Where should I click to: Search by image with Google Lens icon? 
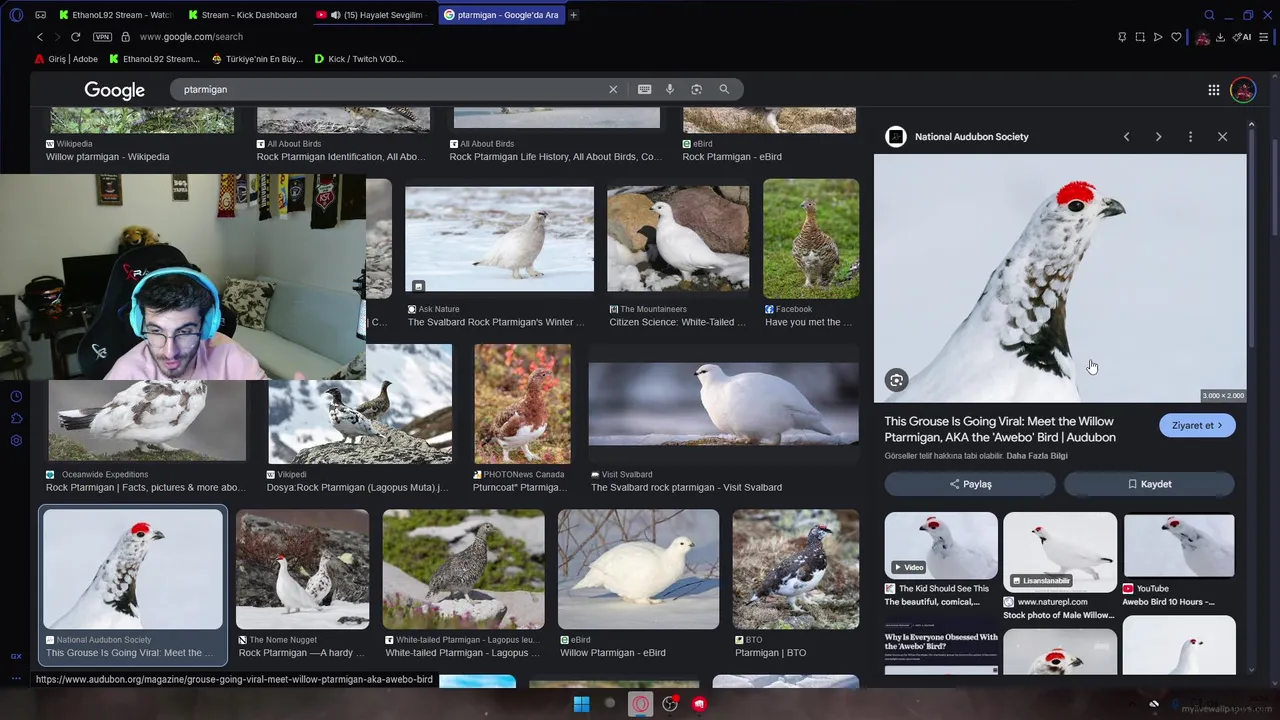[697, 89]
